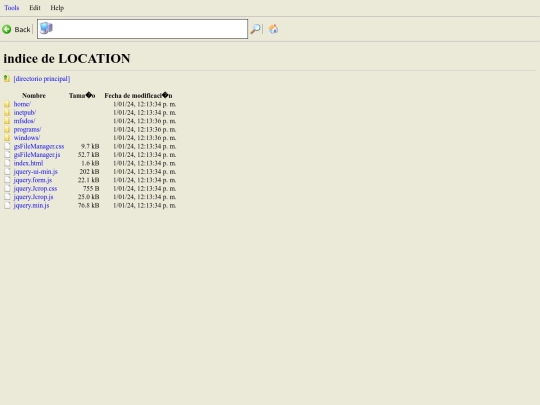Focus the address bar input field
The width and height of the screenshot is (540, 405).
coord(142,29)
